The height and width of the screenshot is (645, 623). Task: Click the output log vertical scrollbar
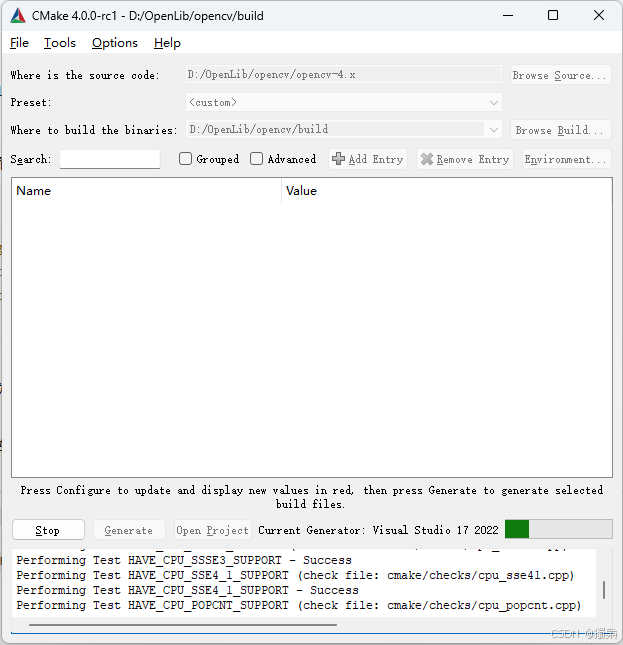[x=604, y=590]
